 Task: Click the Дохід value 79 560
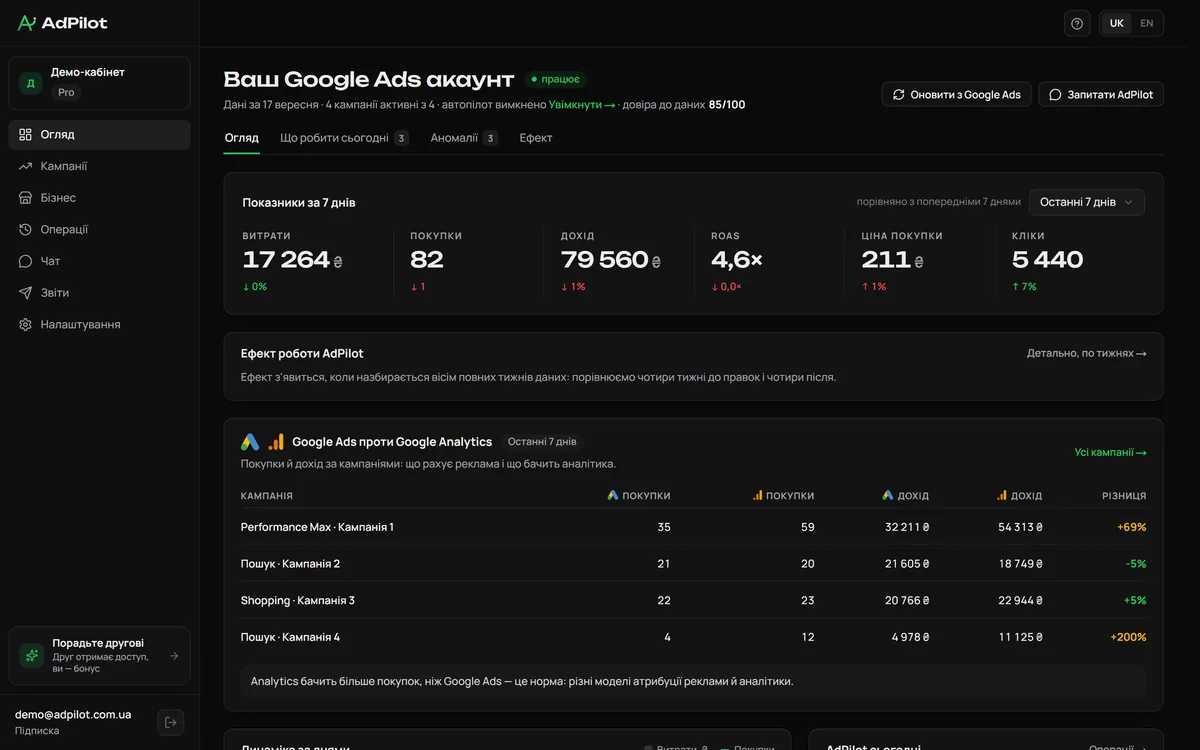click(604, 260)
